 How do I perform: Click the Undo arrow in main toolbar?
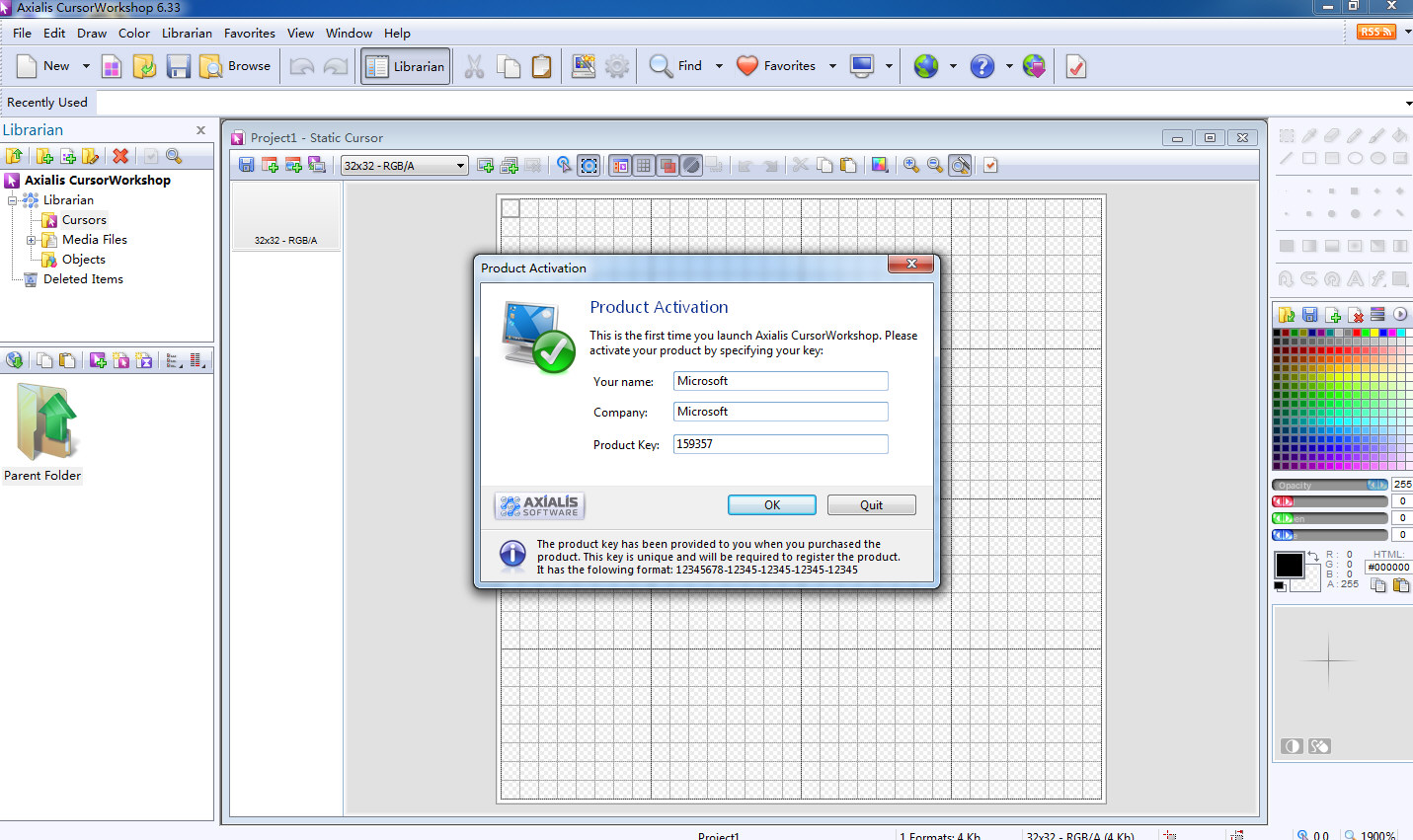[302, 67]
